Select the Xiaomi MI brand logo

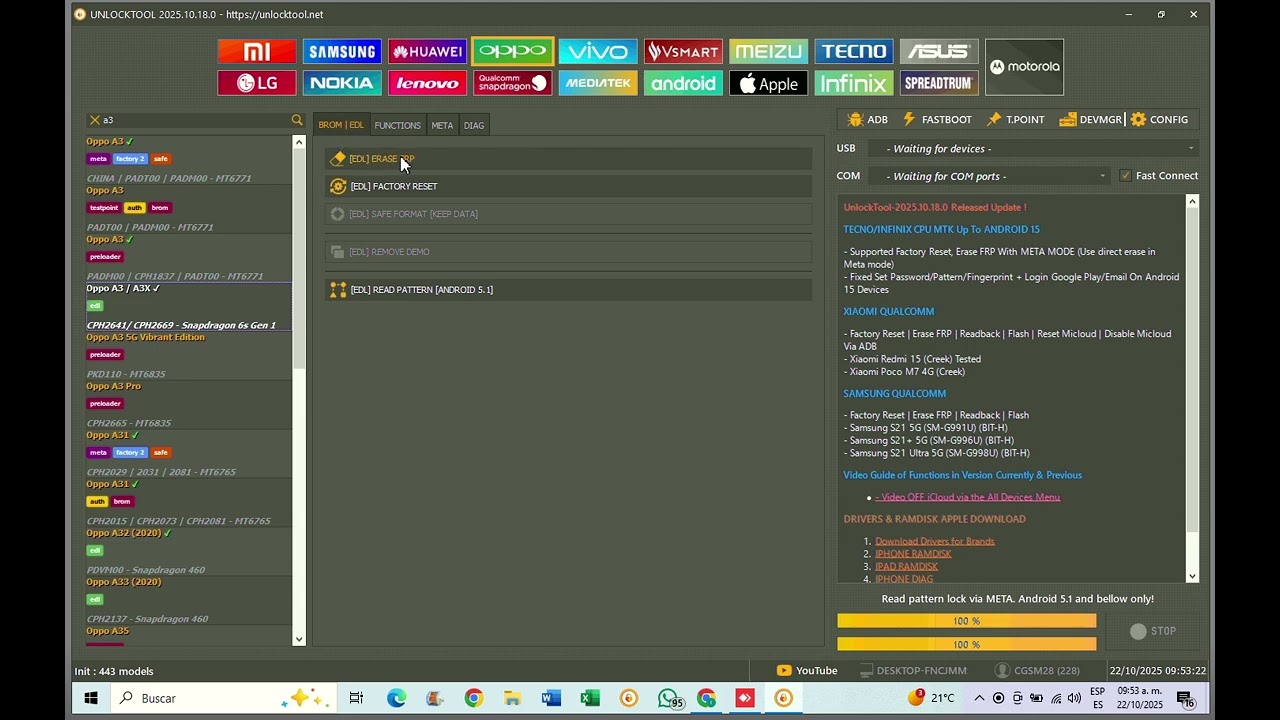[x=257, y=51]
